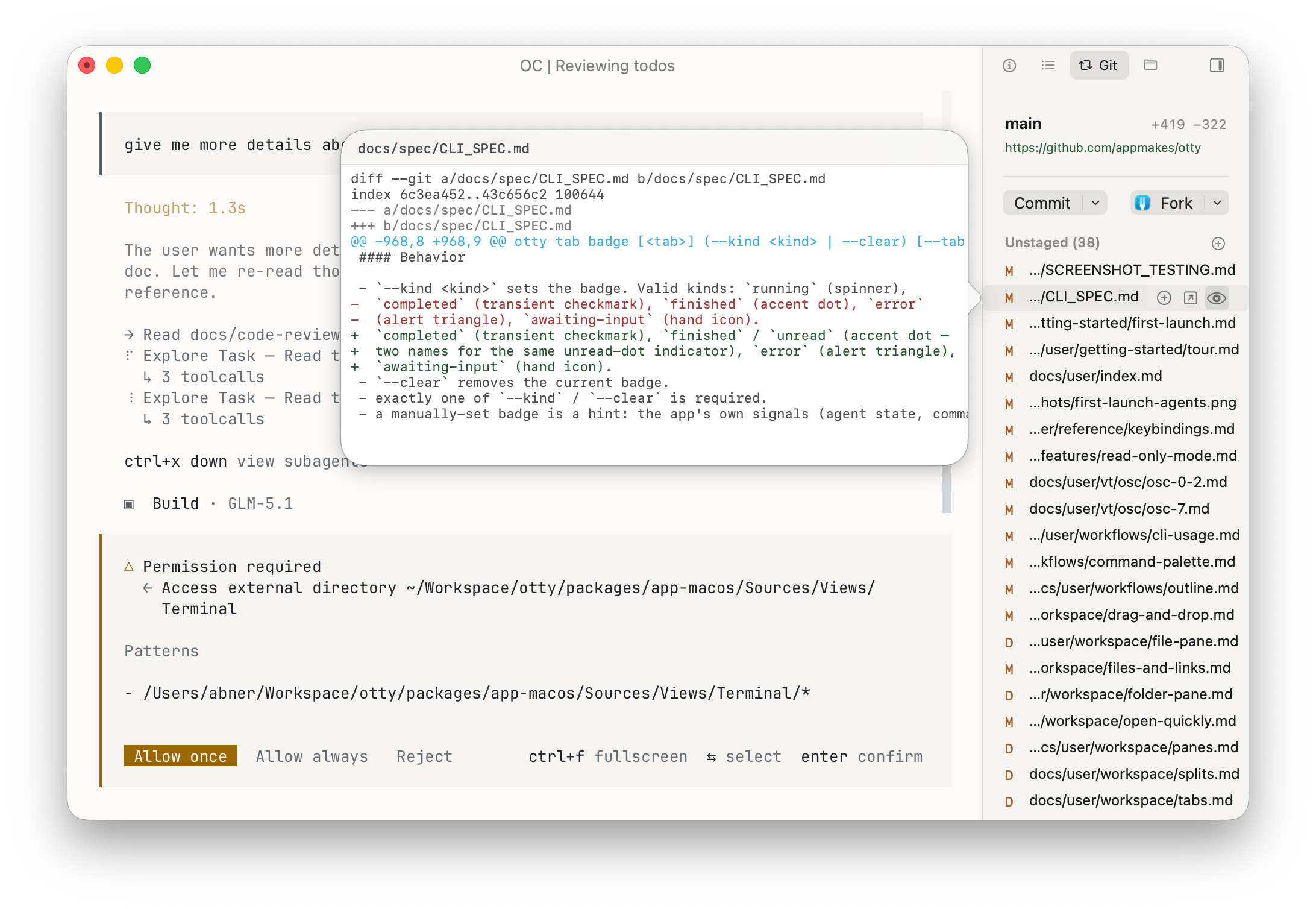Click the Permission required warning triangle
This screenshot has width=1316, height=909.
(128, 567)
